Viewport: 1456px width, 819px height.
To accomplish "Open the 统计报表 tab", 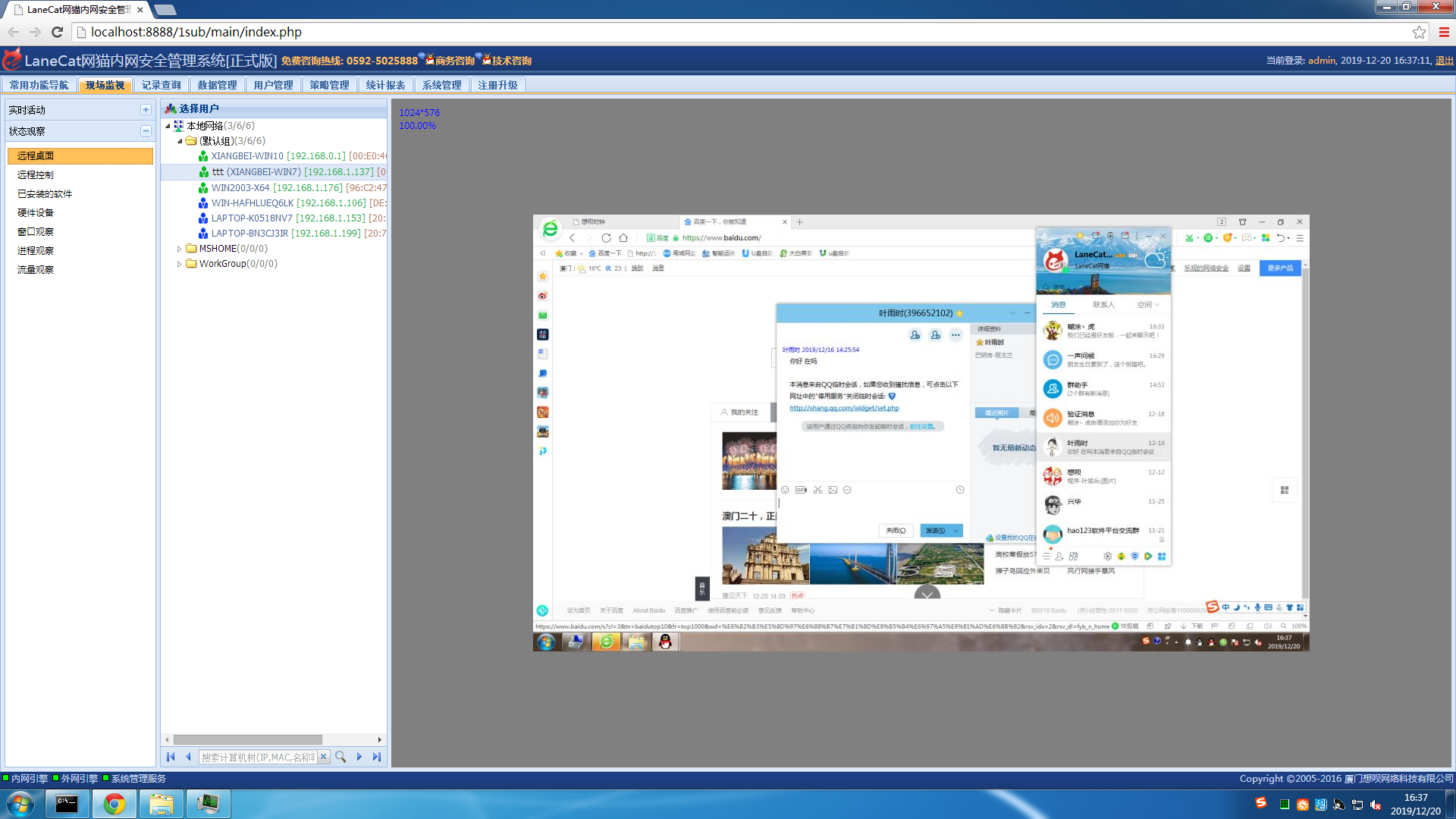I will (385, 85).
